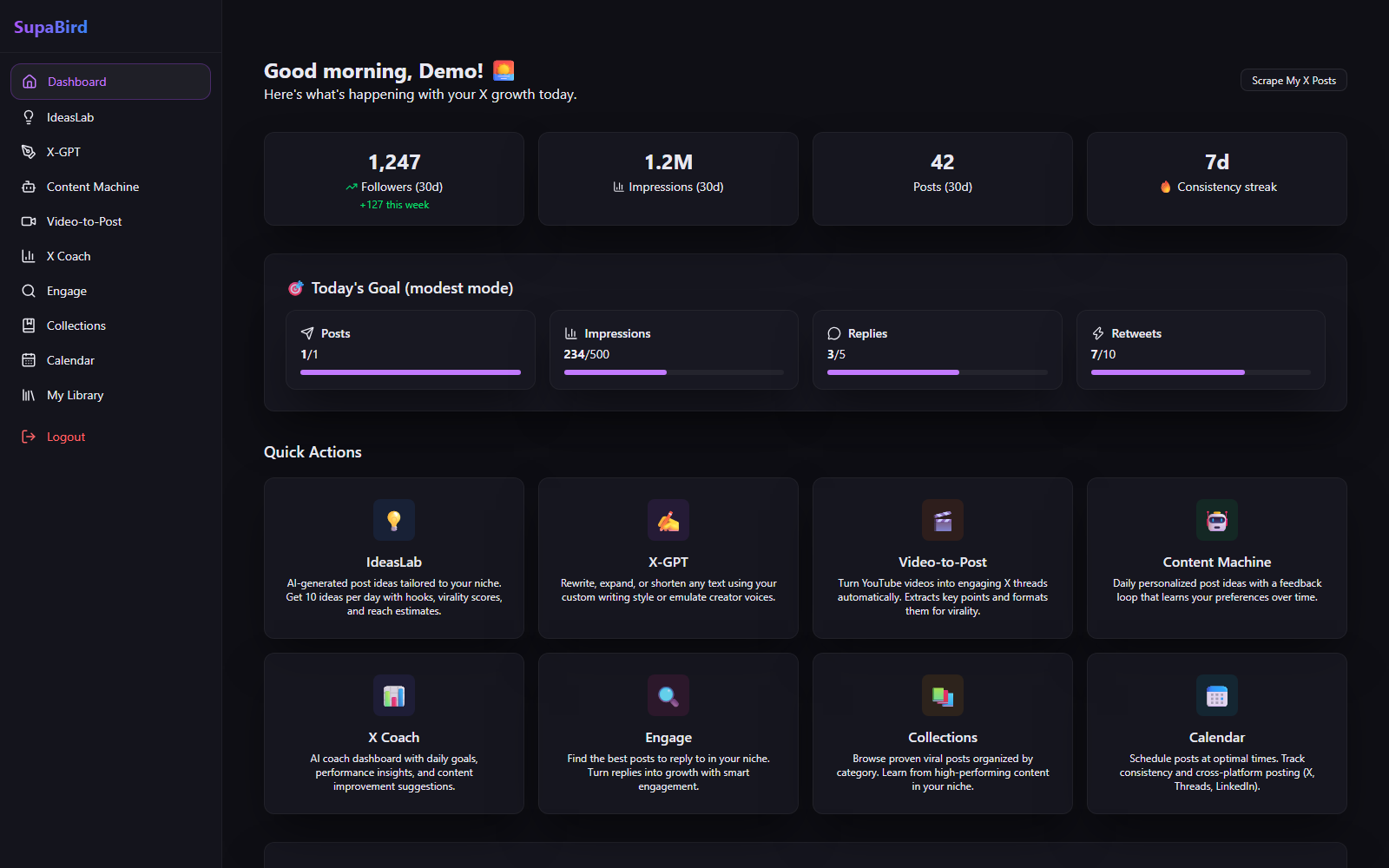Click the My Library books icon in sidebar
The image size is (1389, 868).
29,395
